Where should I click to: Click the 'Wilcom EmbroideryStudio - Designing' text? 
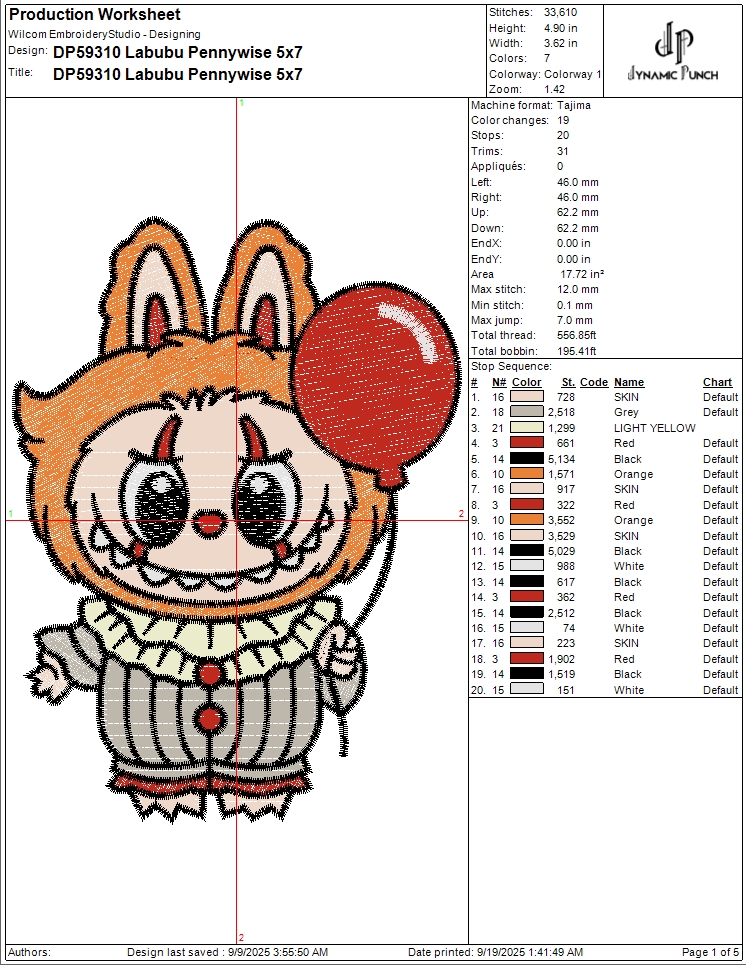click(104, 34)
